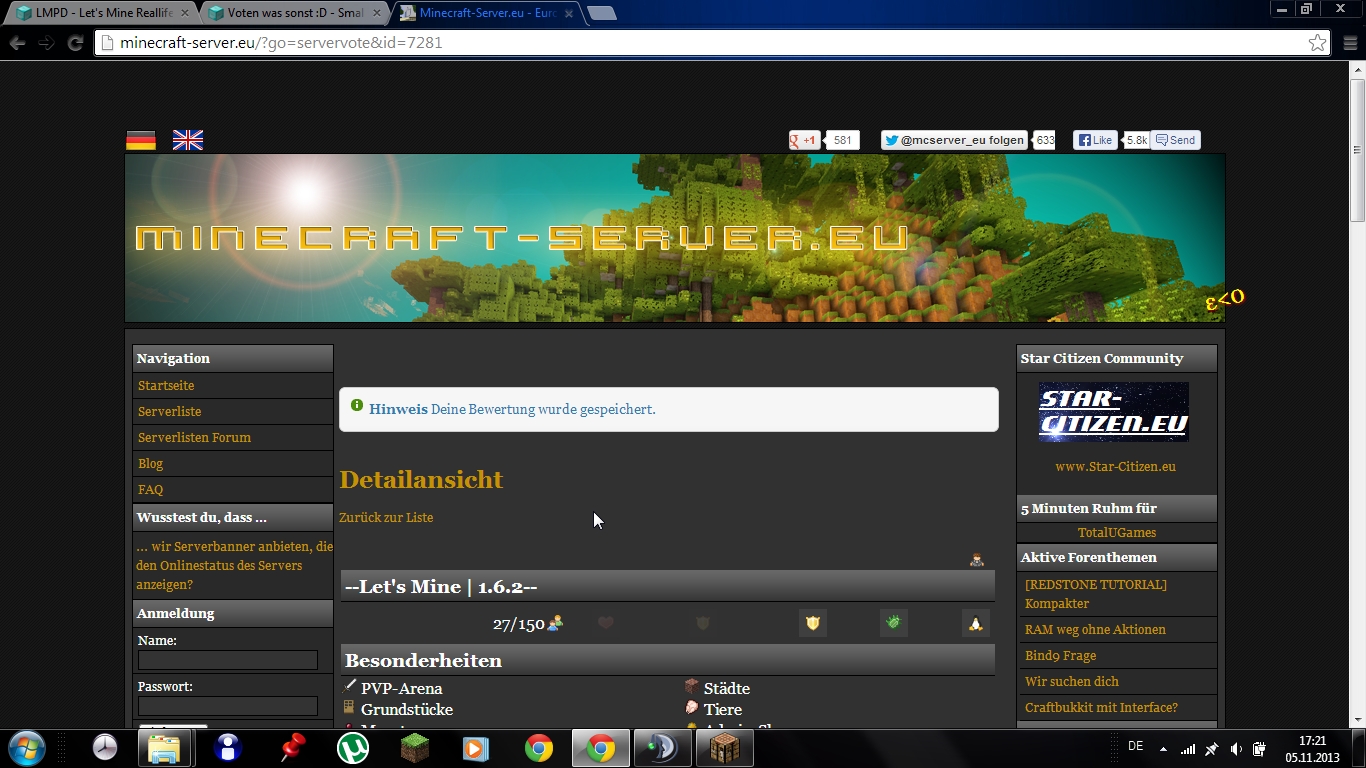The image size is (1366, 768).
Task: Click the gold shield server icon
Action: point(813,623)
